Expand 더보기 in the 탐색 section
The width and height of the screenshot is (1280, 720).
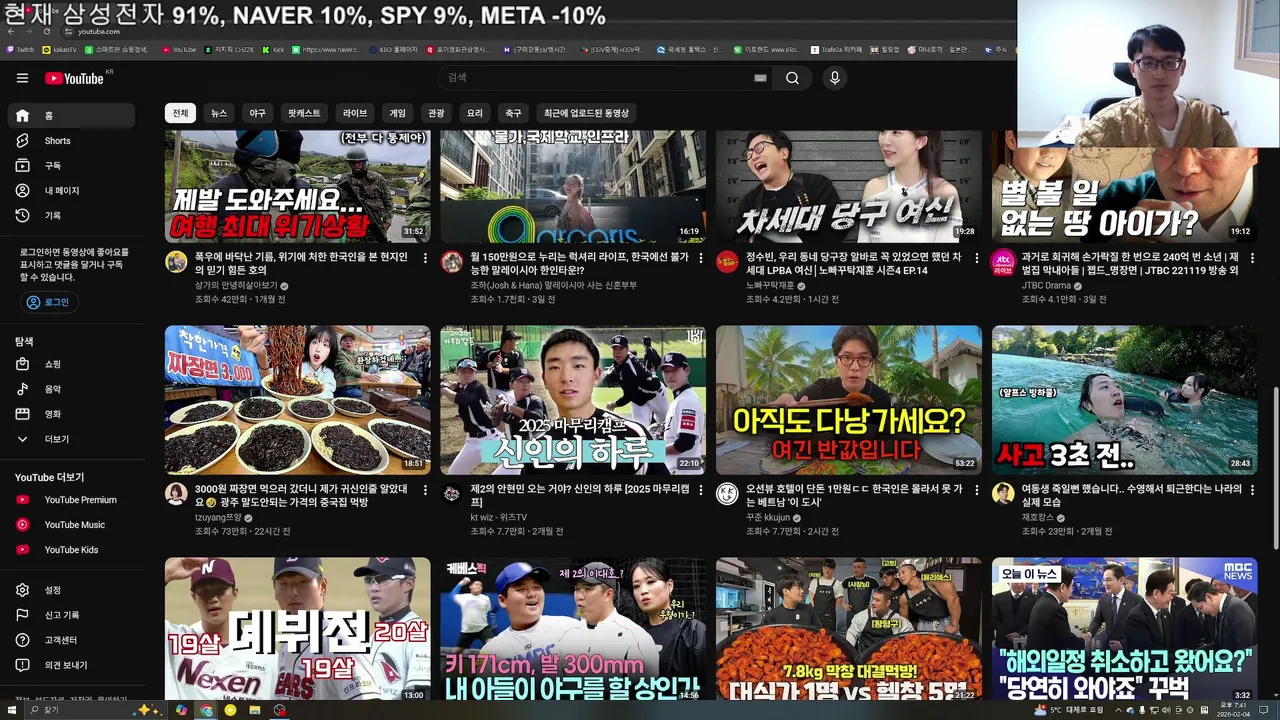click(72, 439)
